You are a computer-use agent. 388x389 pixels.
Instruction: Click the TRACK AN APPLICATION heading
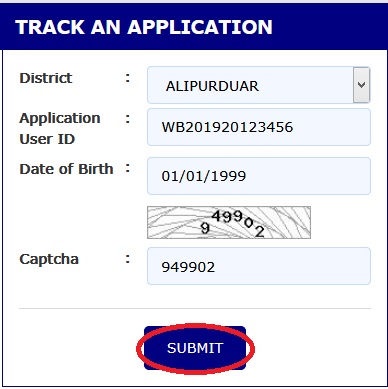[x=144, y=27]
